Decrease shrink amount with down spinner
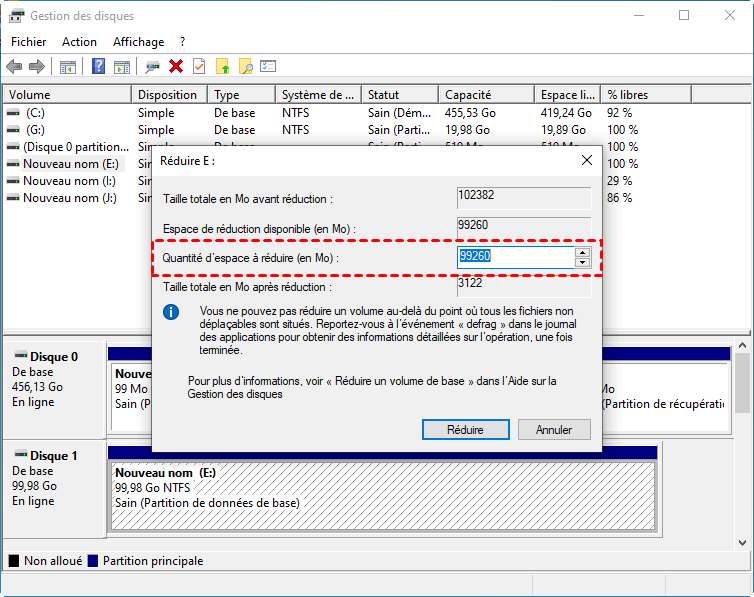 point(582,262)
